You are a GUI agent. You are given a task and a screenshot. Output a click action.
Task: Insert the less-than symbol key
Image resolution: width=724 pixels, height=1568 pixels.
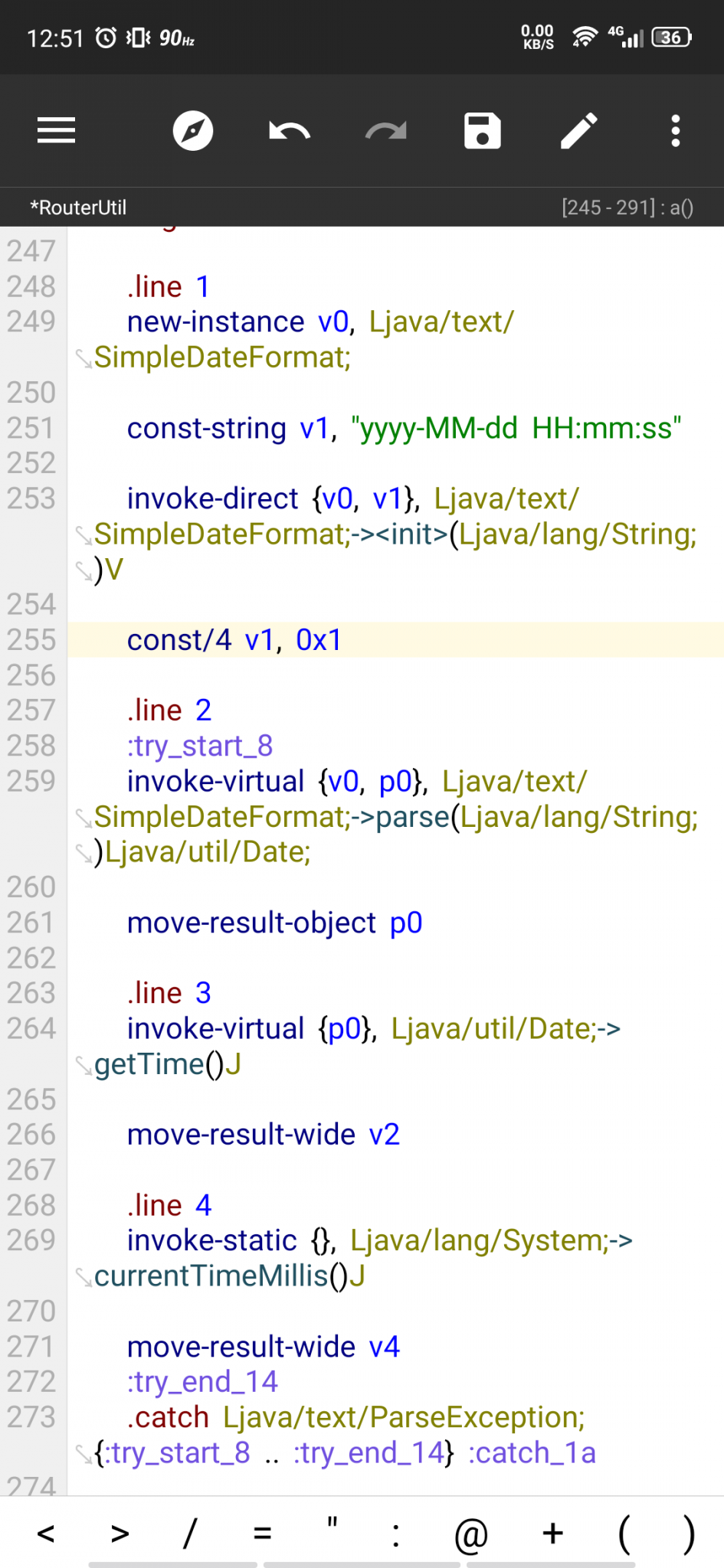46,1534
